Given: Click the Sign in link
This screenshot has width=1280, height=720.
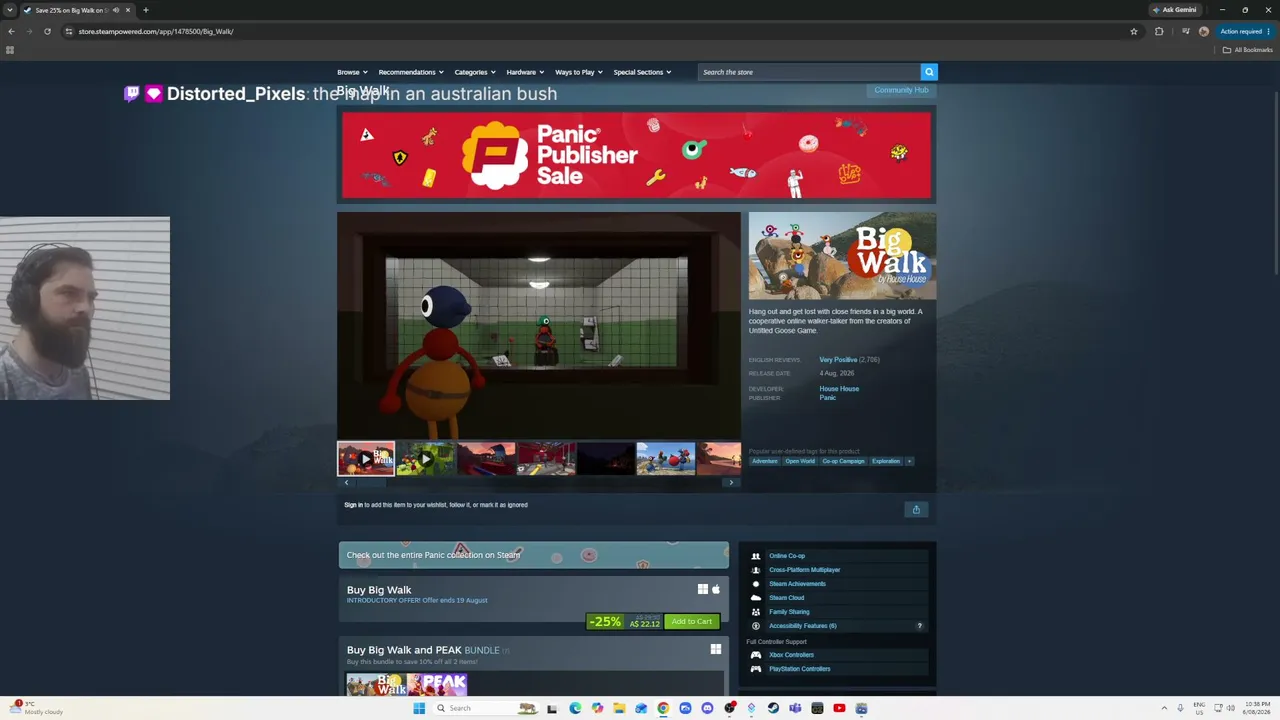Looking at the screenshot, I should click(x=353, y=505).
